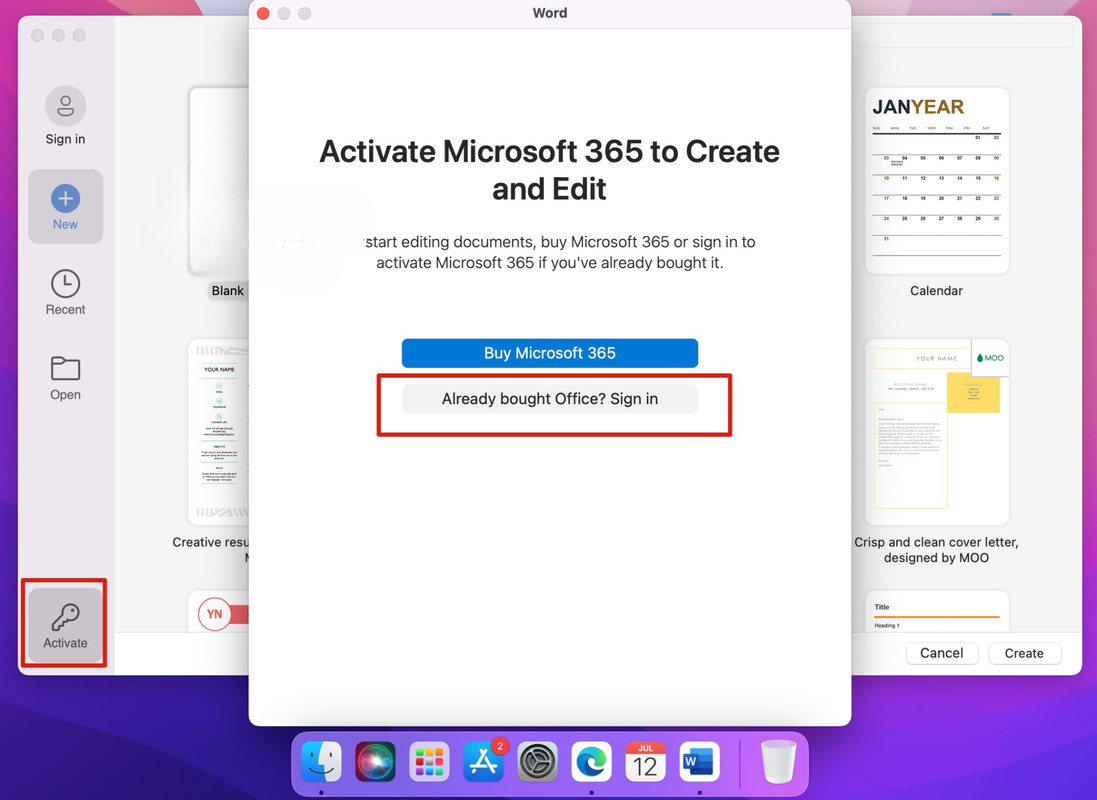Click Create in the template gallery
This screenshot has width=1097, height=800.
pos(1024,653)
